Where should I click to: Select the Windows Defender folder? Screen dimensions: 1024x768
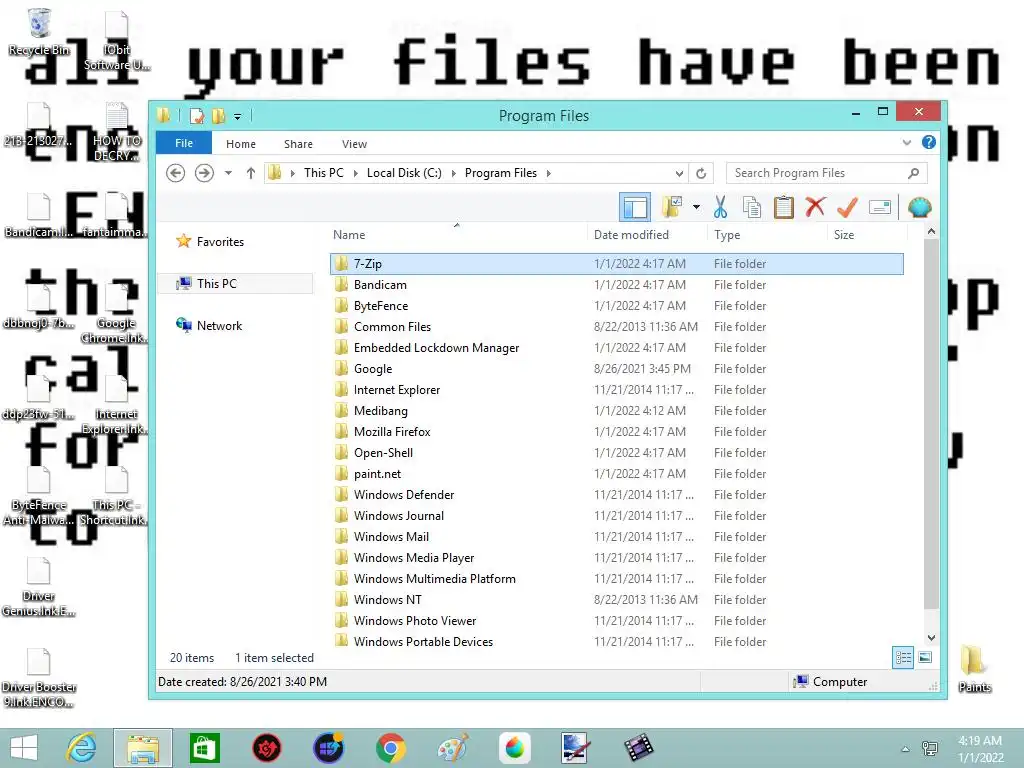pos(617,494)
